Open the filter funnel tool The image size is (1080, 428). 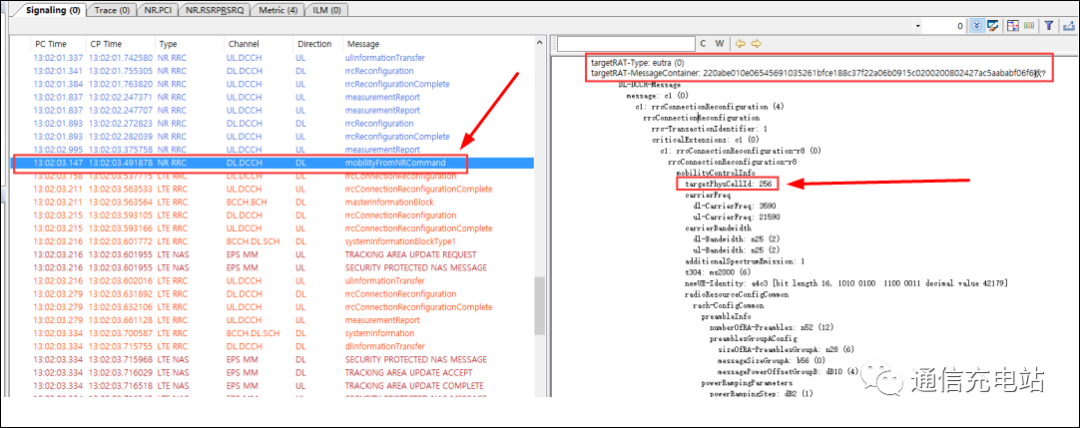tap(1049, 26)
